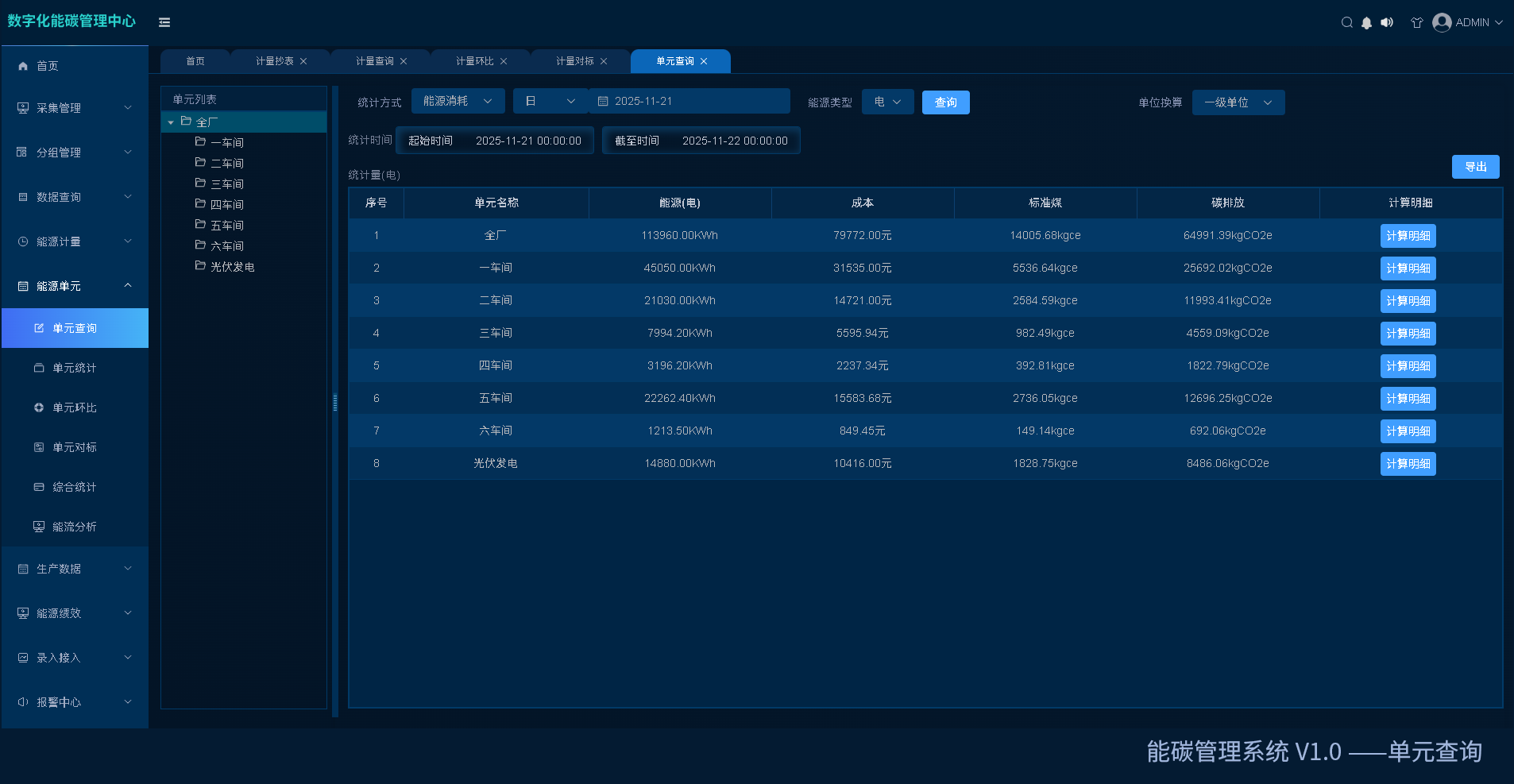
Task: Open the 能源消耗 statistics method dropdown
Action: [x=458, y=102]
